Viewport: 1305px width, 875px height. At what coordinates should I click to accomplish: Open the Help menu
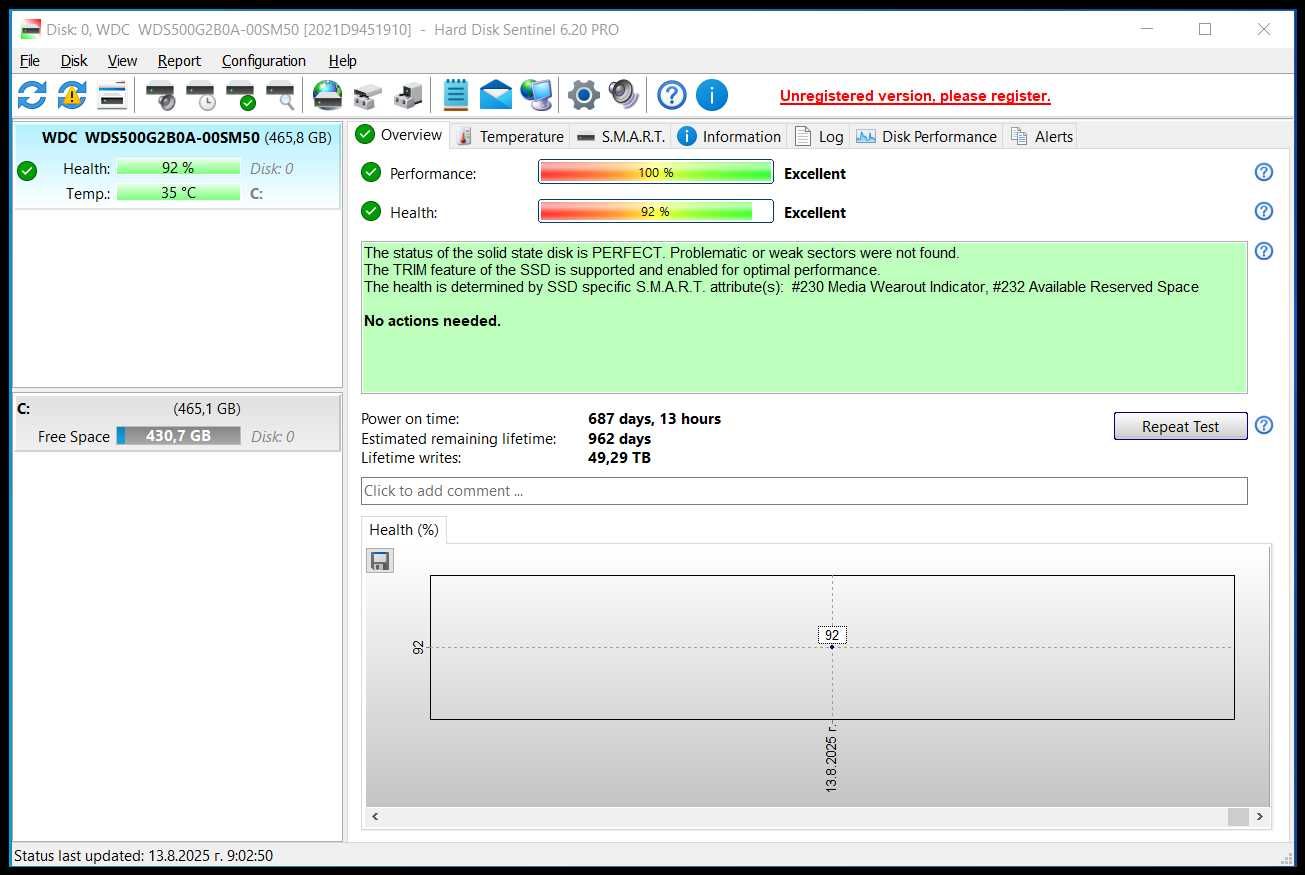pos(342,61)
